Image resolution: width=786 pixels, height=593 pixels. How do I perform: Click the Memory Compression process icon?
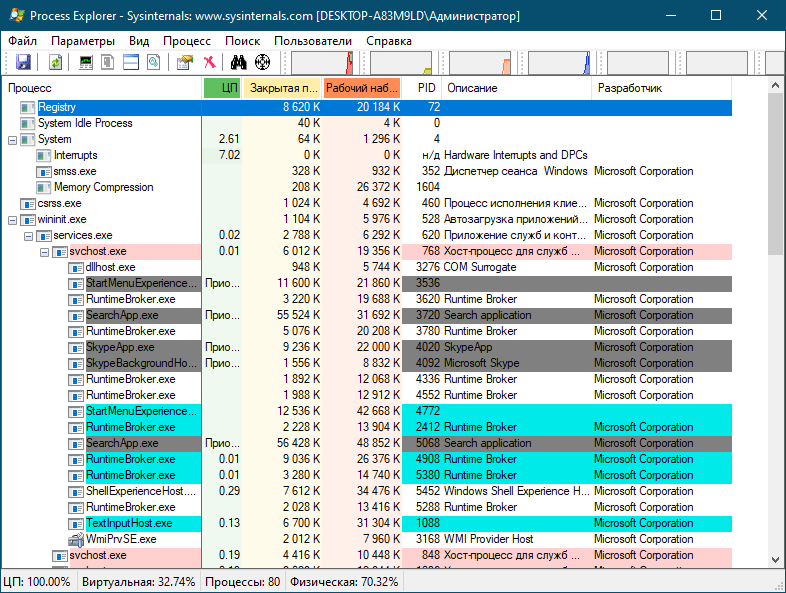44,187
